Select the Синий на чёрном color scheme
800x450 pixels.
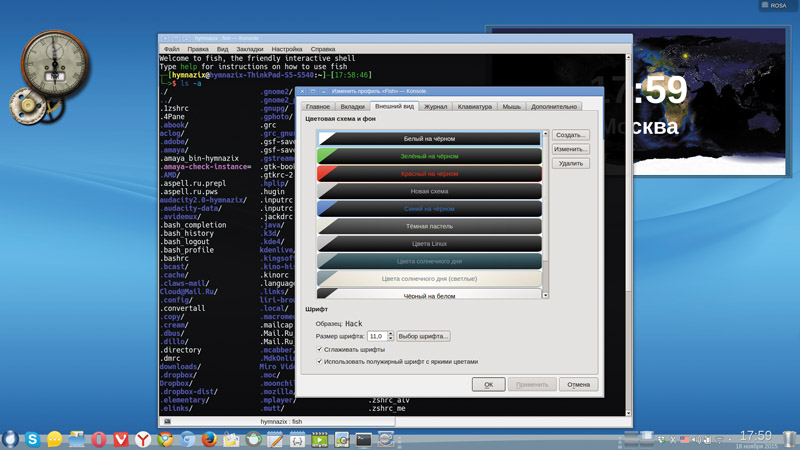point(429,208)
